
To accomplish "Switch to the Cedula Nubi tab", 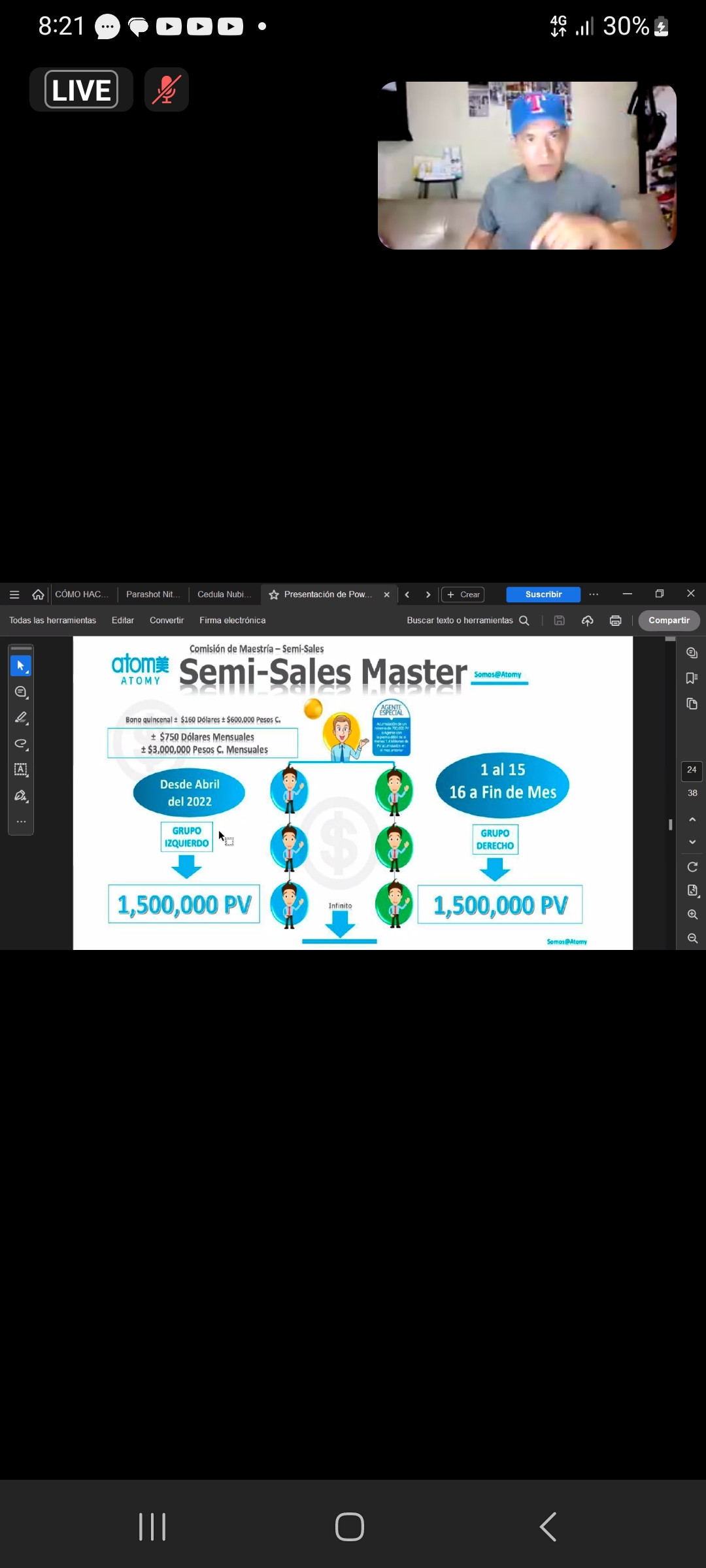I will 224,595.
